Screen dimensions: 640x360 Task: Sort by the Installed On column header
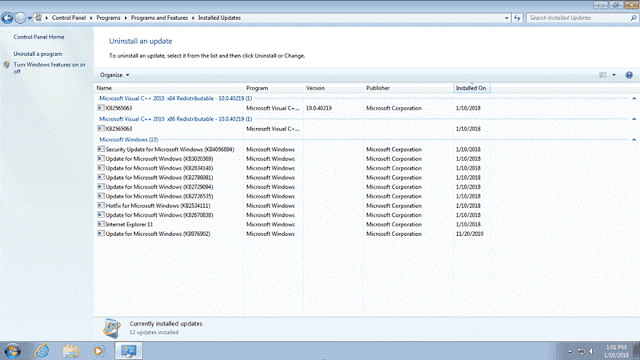coord(472,88)
